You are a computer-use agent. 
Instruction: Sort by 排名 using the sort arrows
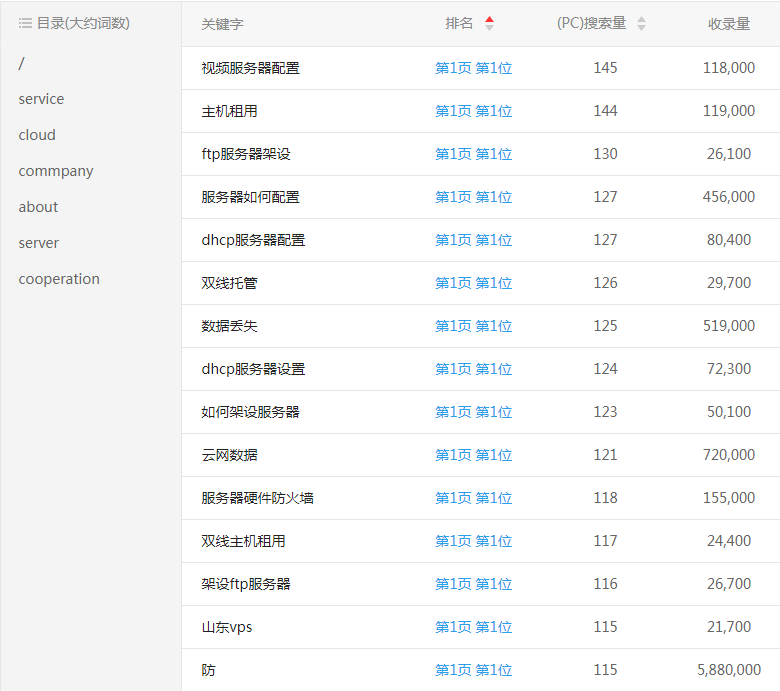[x=489, y=23]
